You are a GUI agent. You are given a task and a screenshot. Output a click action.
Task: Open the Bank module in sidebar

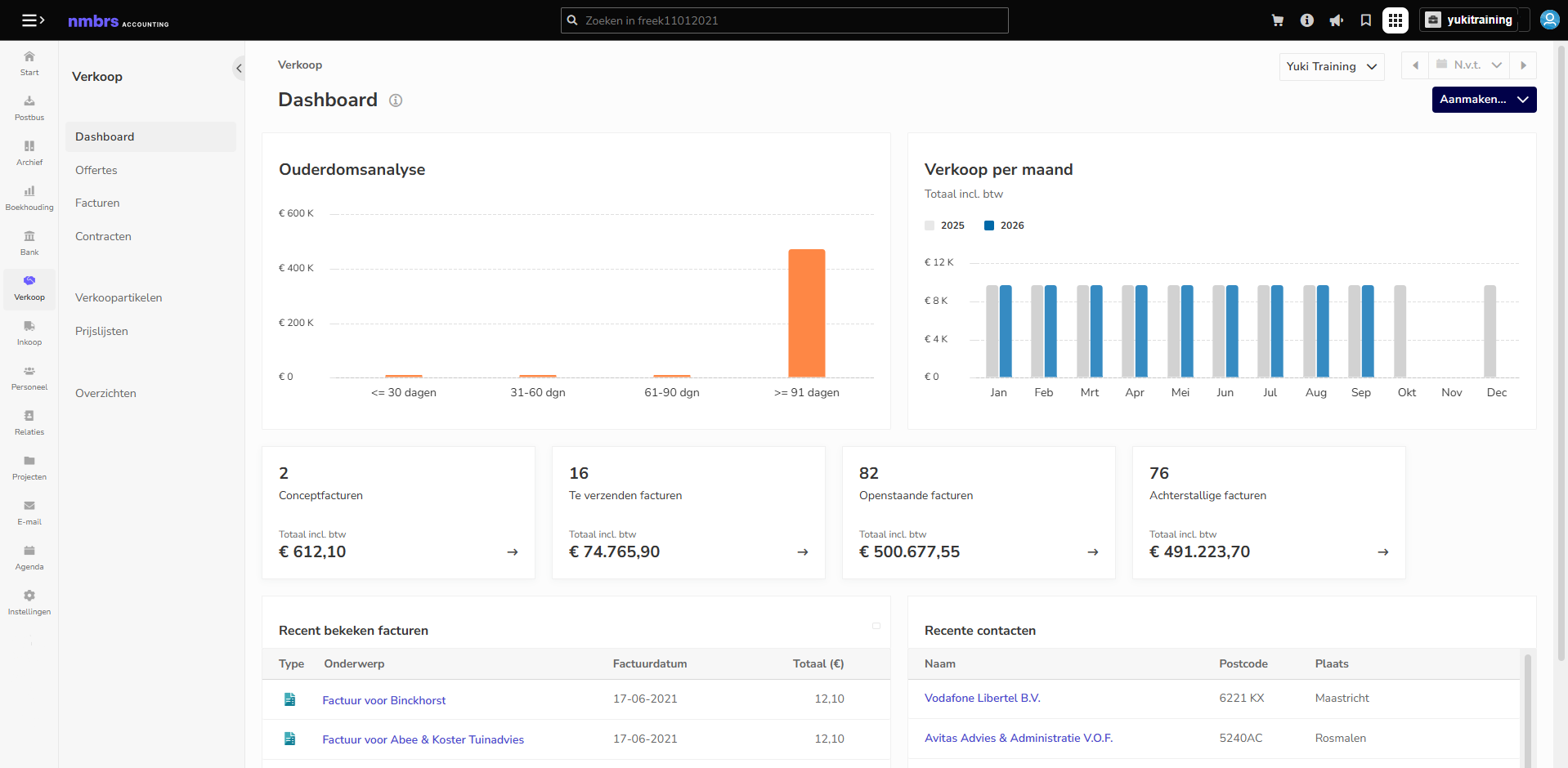(x=29, y=243)
